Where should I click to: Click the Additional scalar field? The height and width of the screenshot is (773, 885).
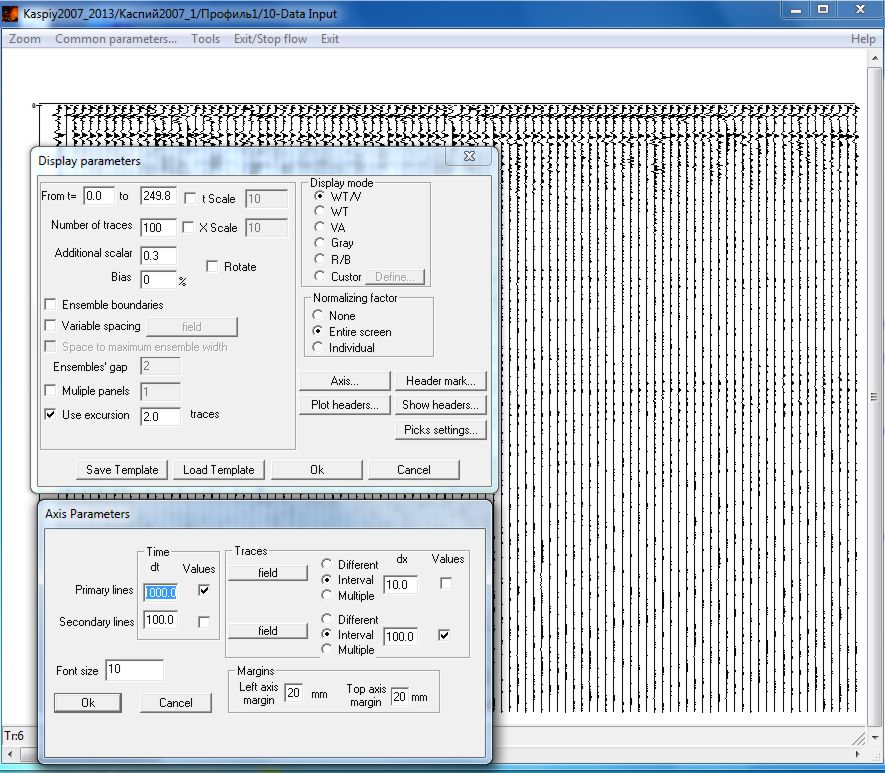158,256
